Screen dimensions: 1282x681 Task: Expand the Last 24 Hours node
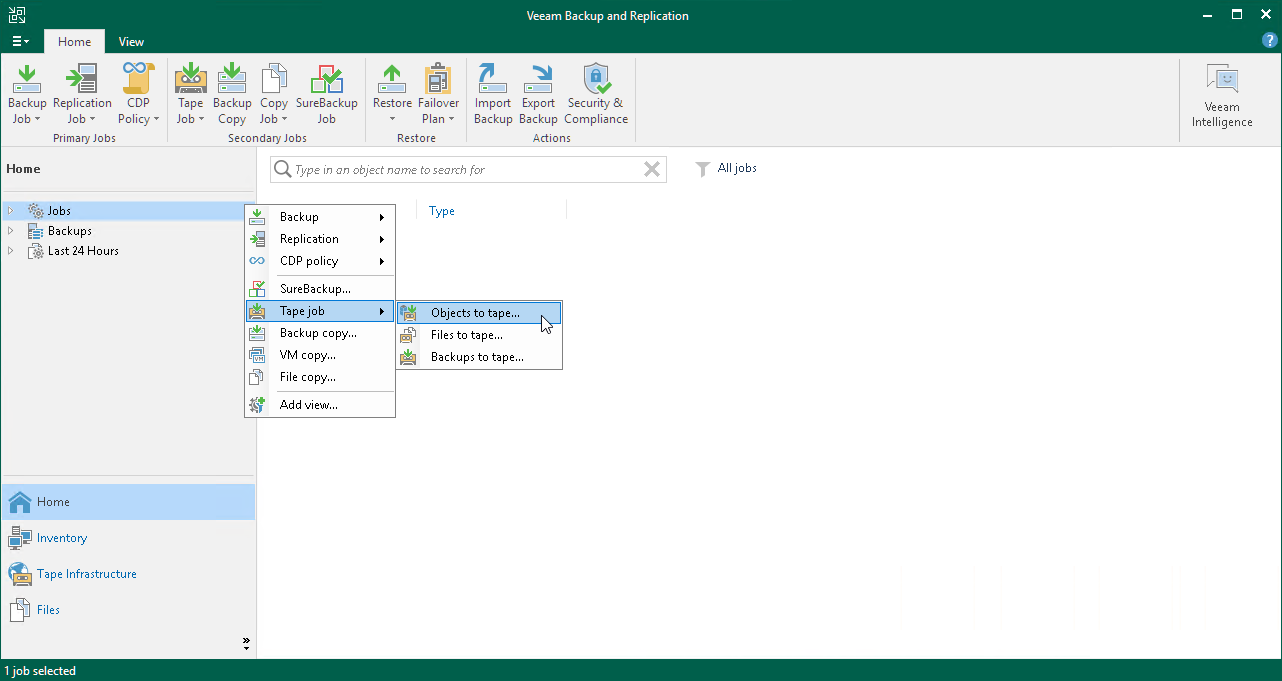[11, 251]
